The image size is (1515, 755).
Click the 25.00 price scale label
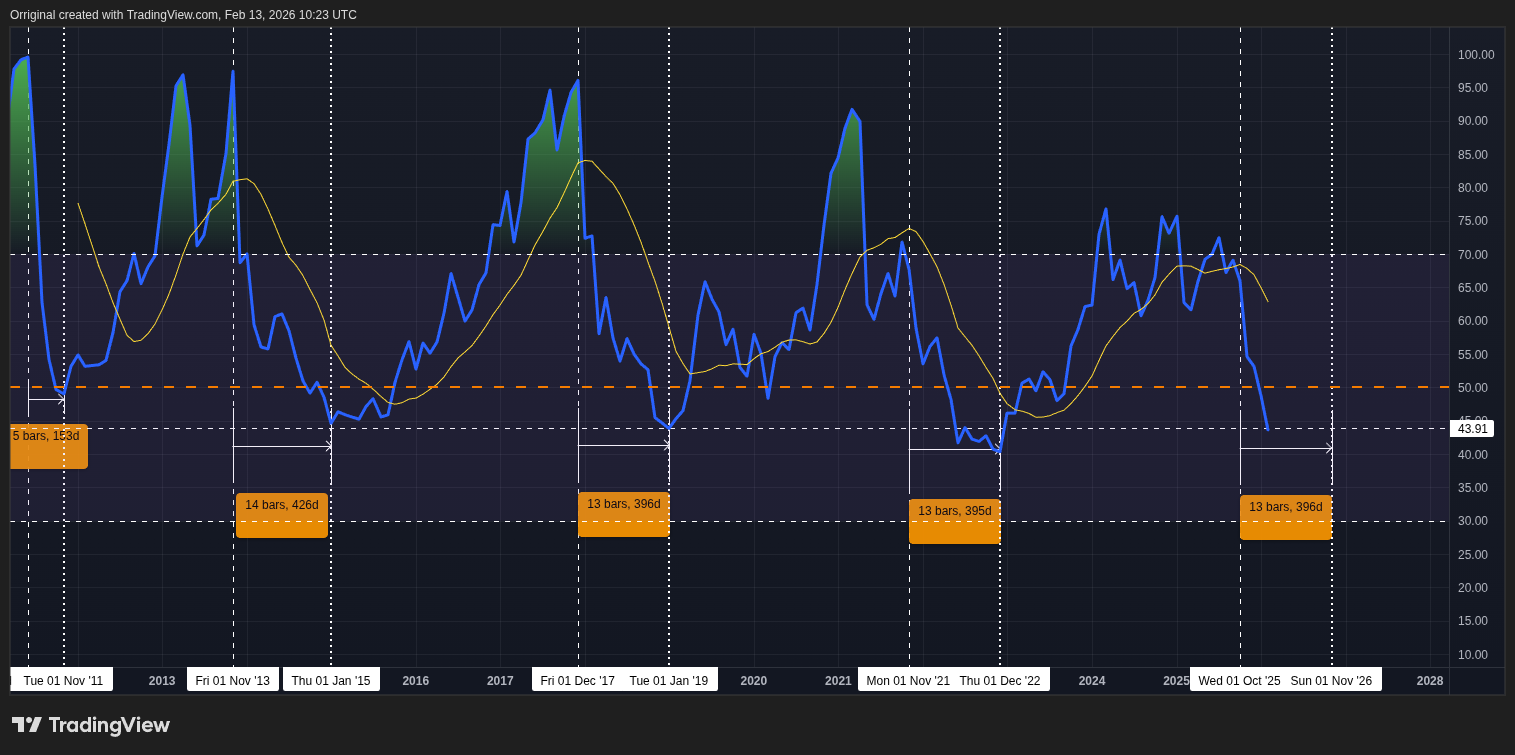point(1473,555)
